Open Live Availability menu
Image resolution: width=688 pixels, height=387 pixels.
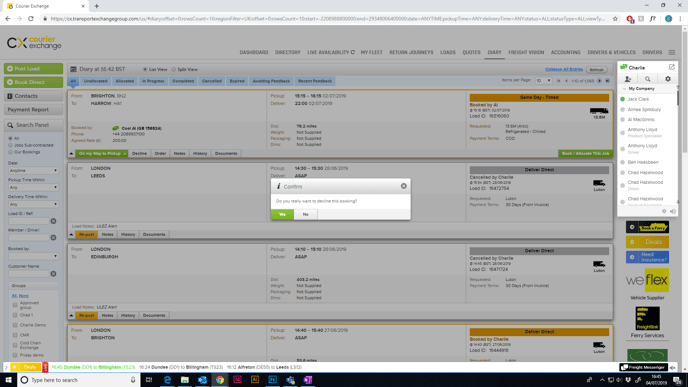(x=331, y=52)
